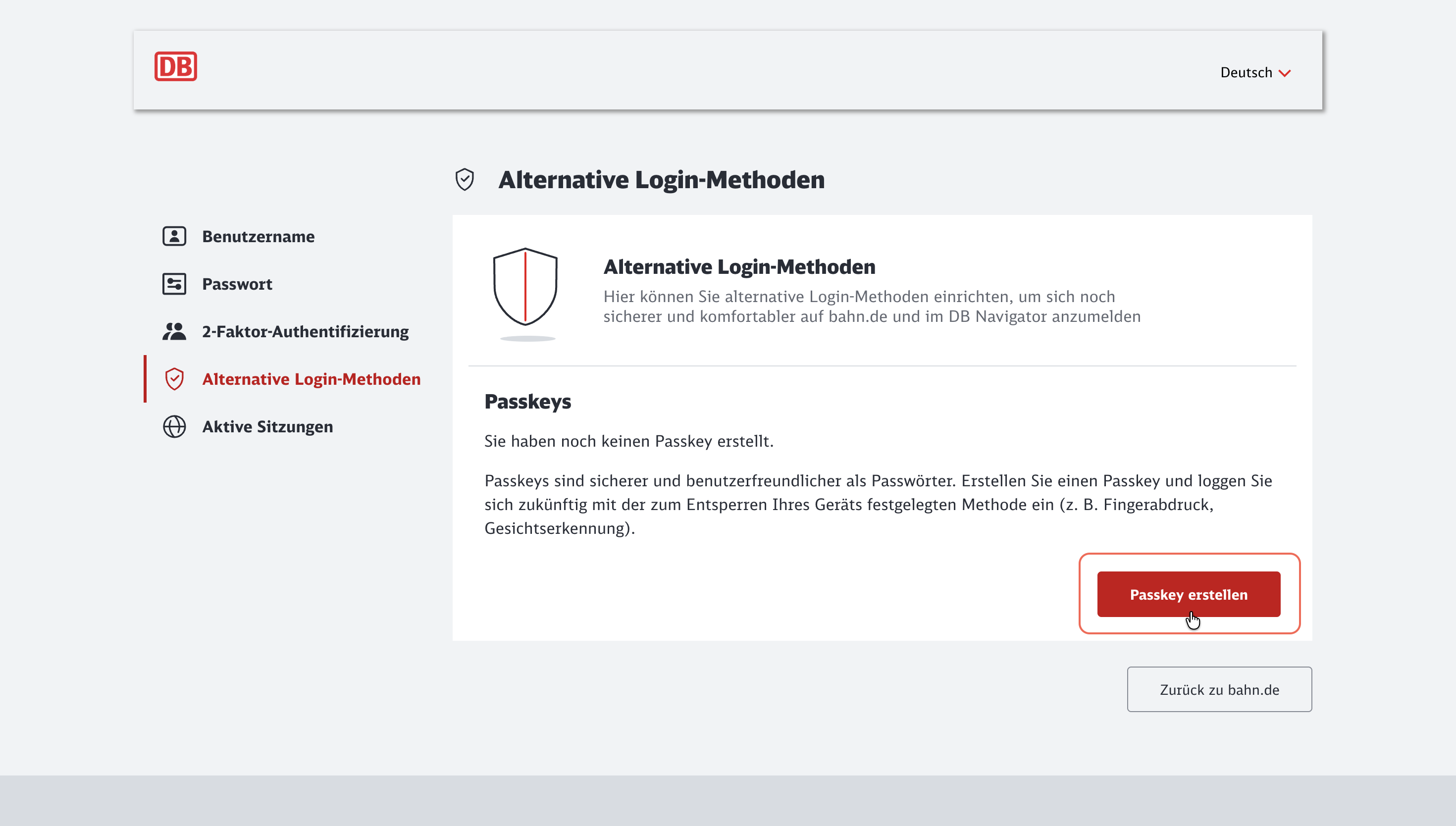Click the red shield icon in the sidebar
1456x826 pixels.
(174, 379)
